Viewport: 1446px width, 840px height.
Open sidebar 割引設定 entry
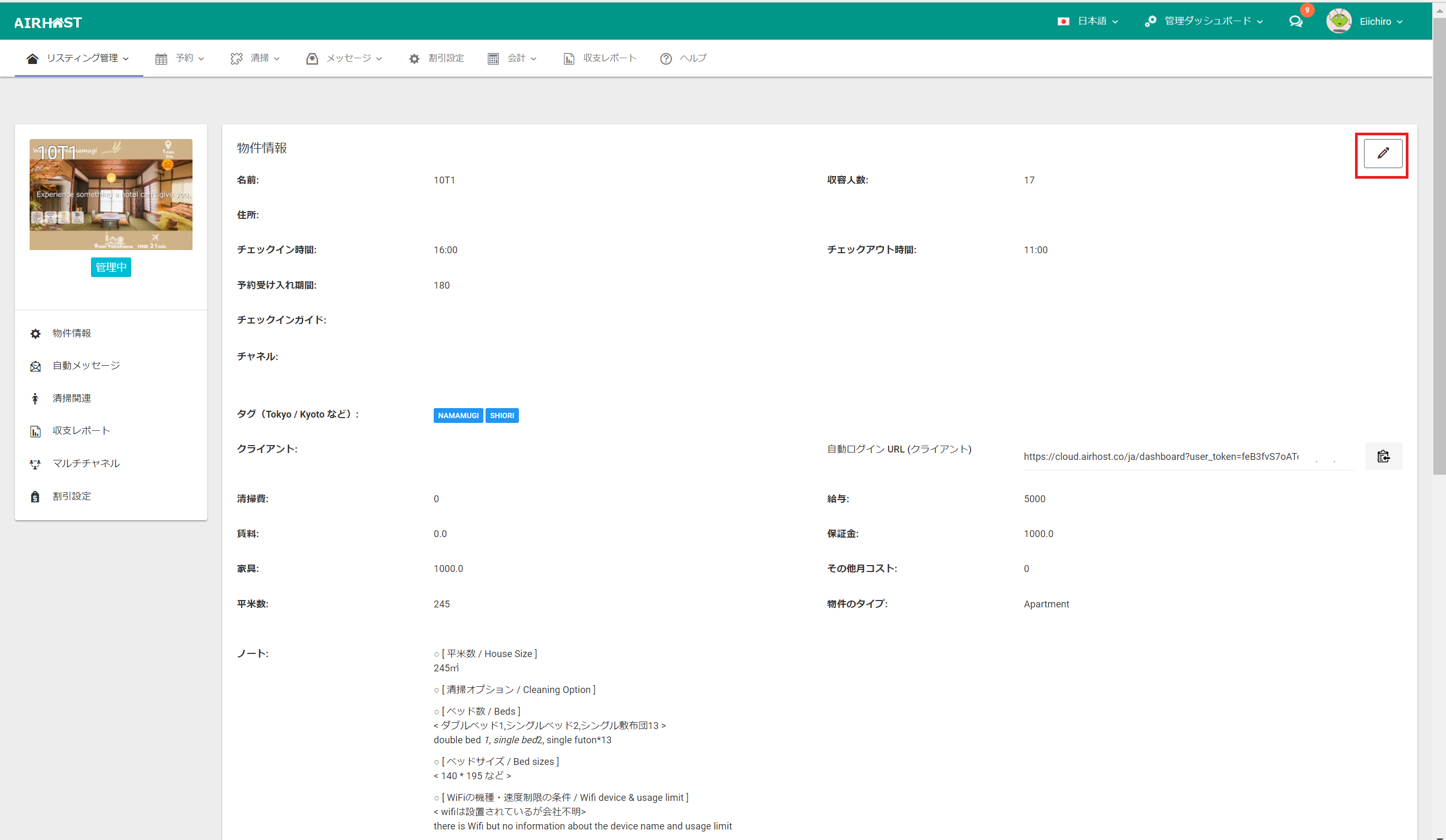point(72,496)
